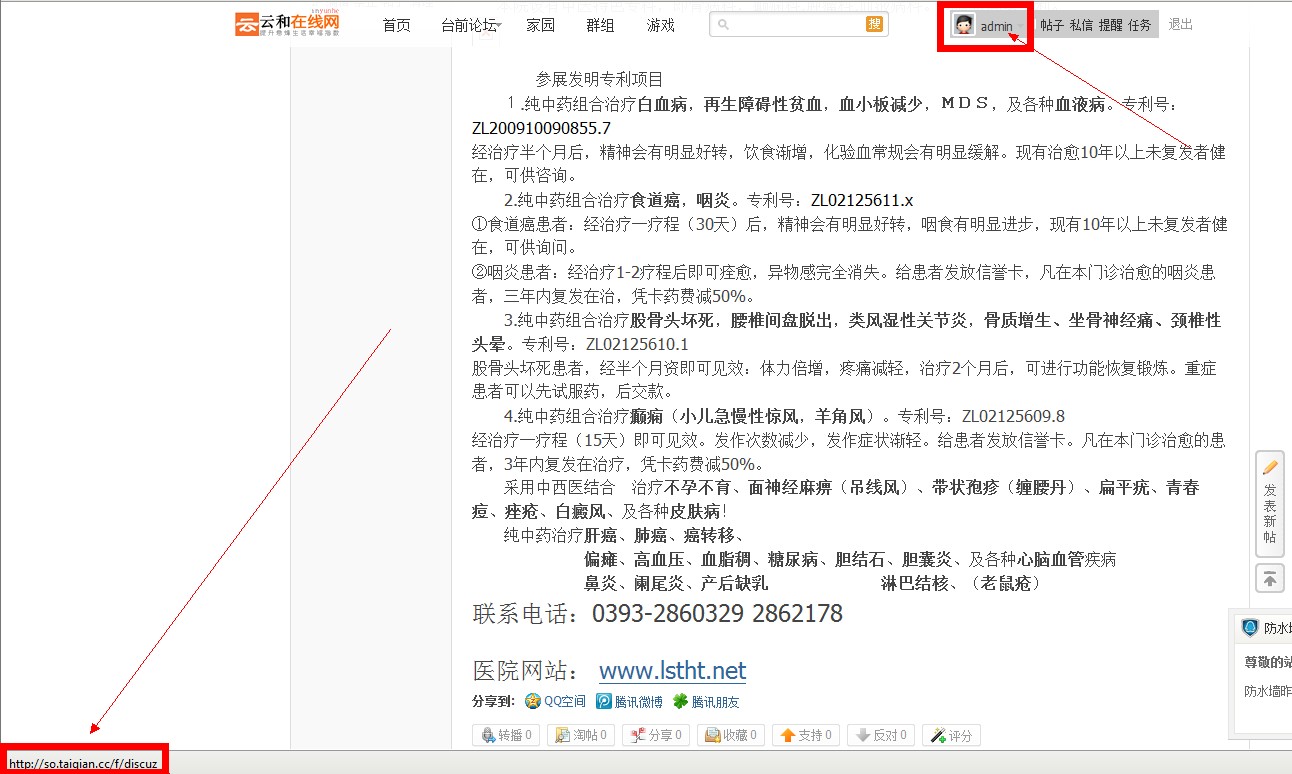This screenshot has width=1292, height=774.
Task: Click the 转播 rebroadcast button
Action: [x=506, y=735]
